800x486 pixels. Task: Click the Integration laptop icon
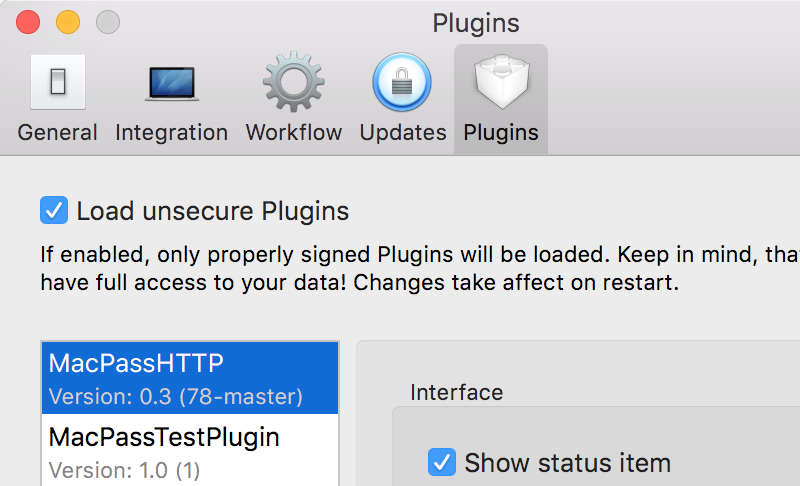point(171,83)
